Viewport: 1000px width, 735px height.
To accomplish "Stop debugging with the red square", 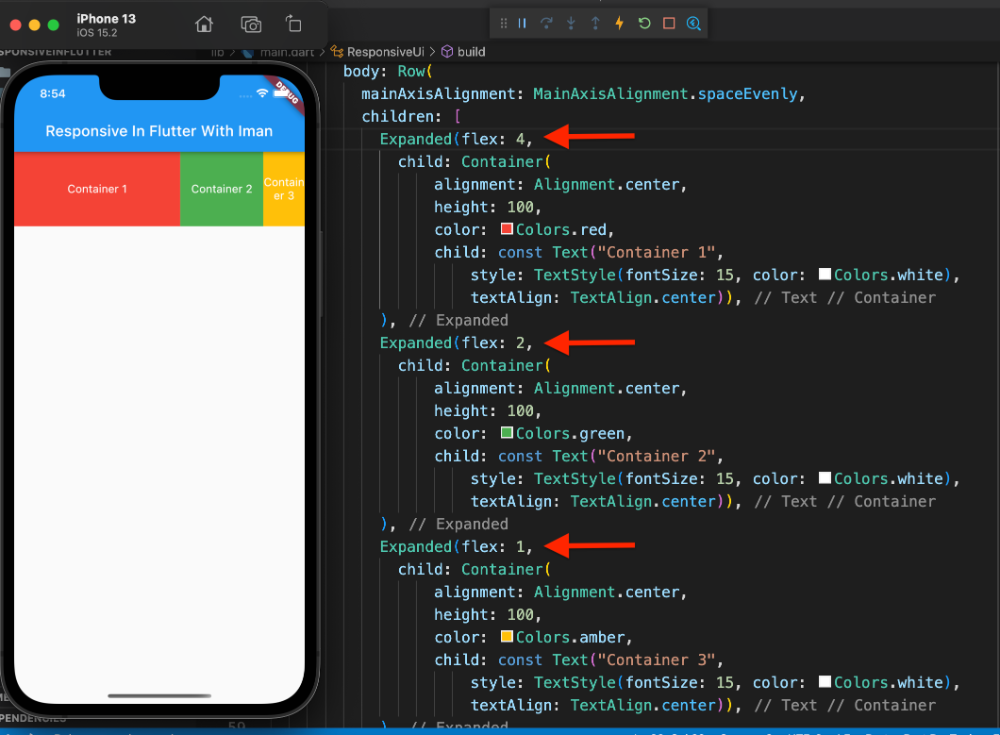I will click(x=669, y=24).
